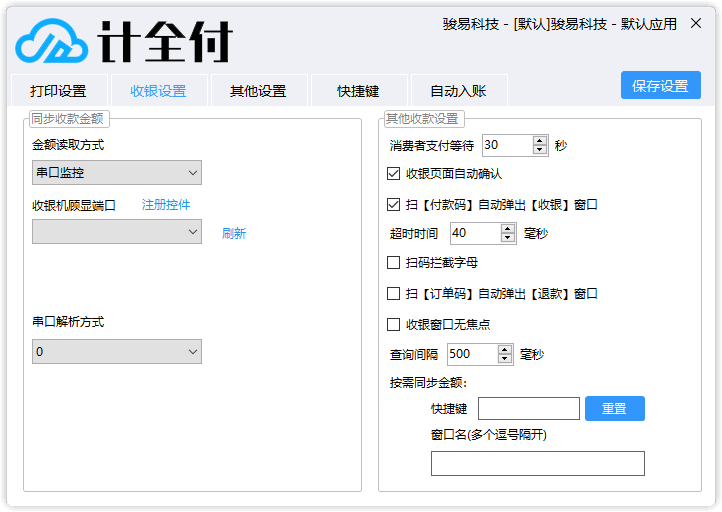This screenshot has width=722, height=512.
Task: Increase 消费者支付等待 seconds with the up arrow
Action: 540,141
